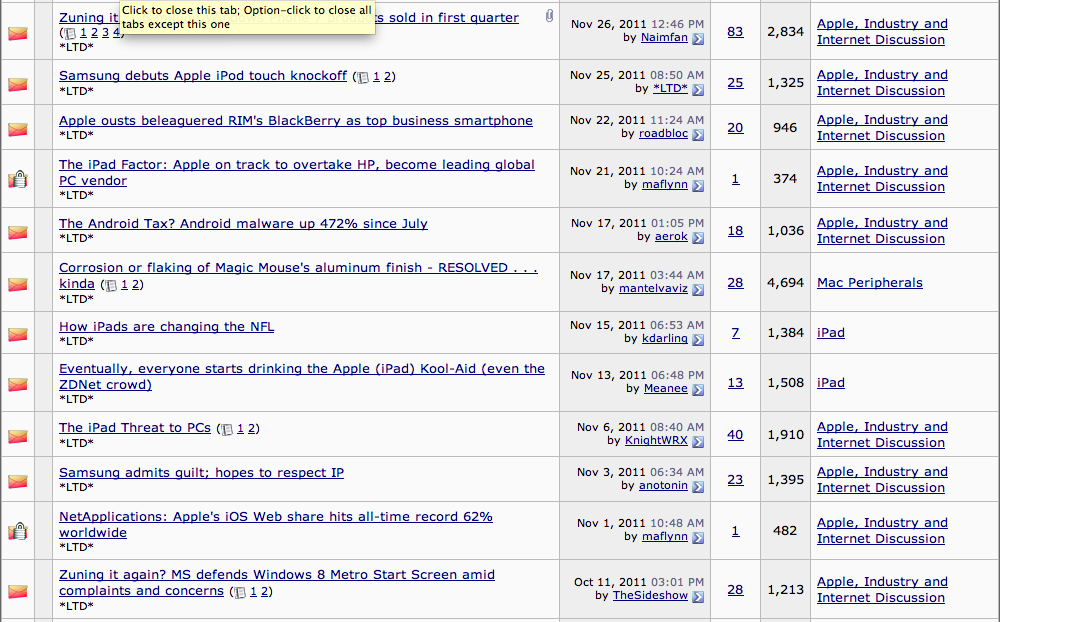Screen dimensions: 1076x622
Task: Open 'Eventually, everyone starts drinking' thread
Action: point(302,376)
